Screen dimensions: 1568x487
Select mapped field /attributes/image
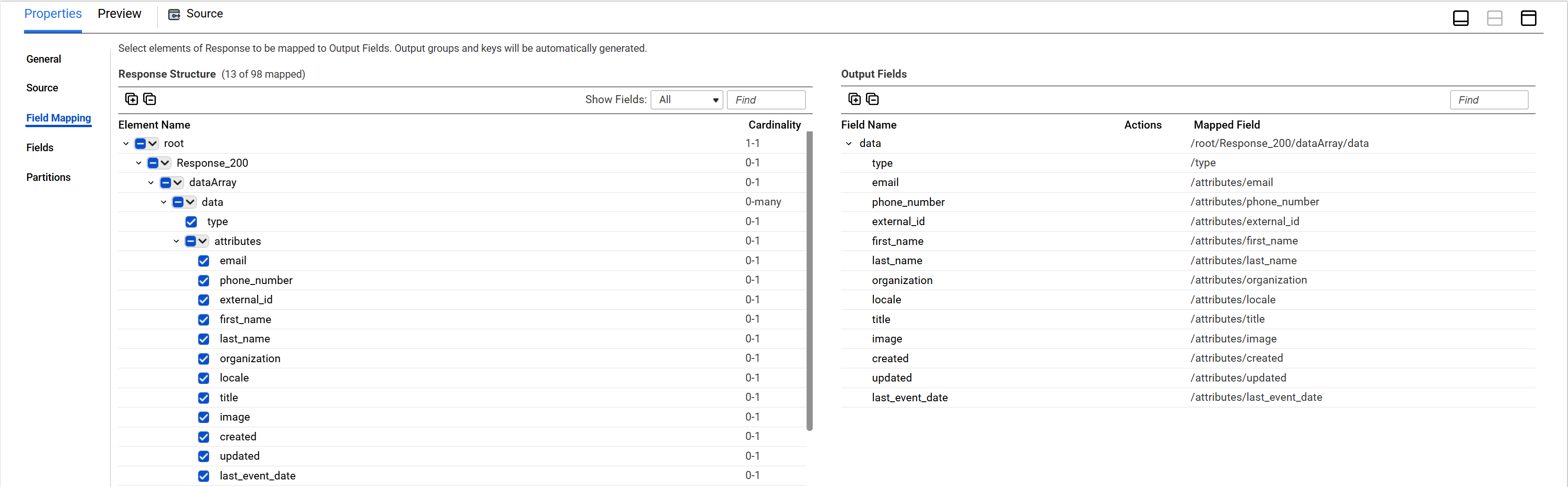1233,339
